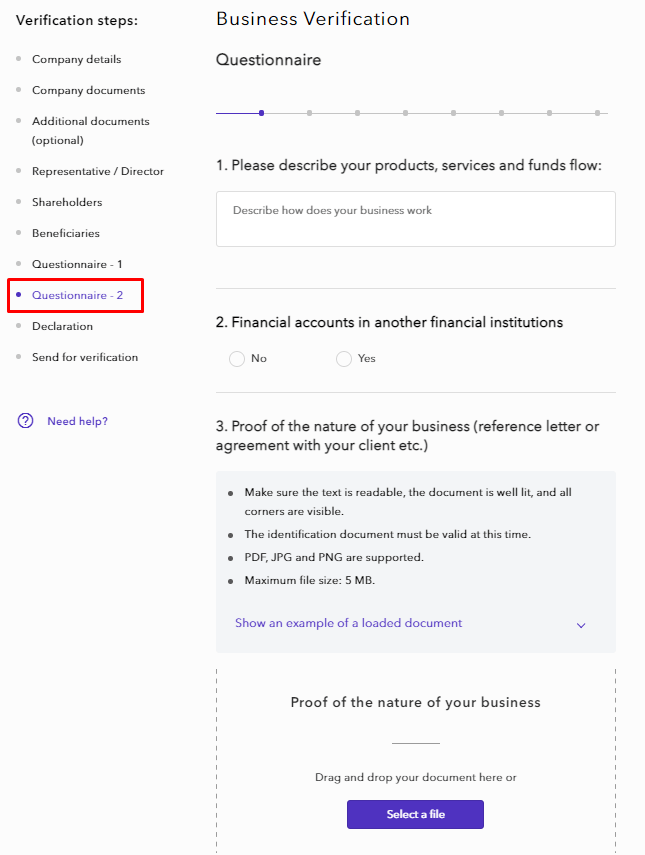This screenshot has height=855, width=645.
Task: Switch to Questionnaire - 1 step
Action: click(77, 264)
